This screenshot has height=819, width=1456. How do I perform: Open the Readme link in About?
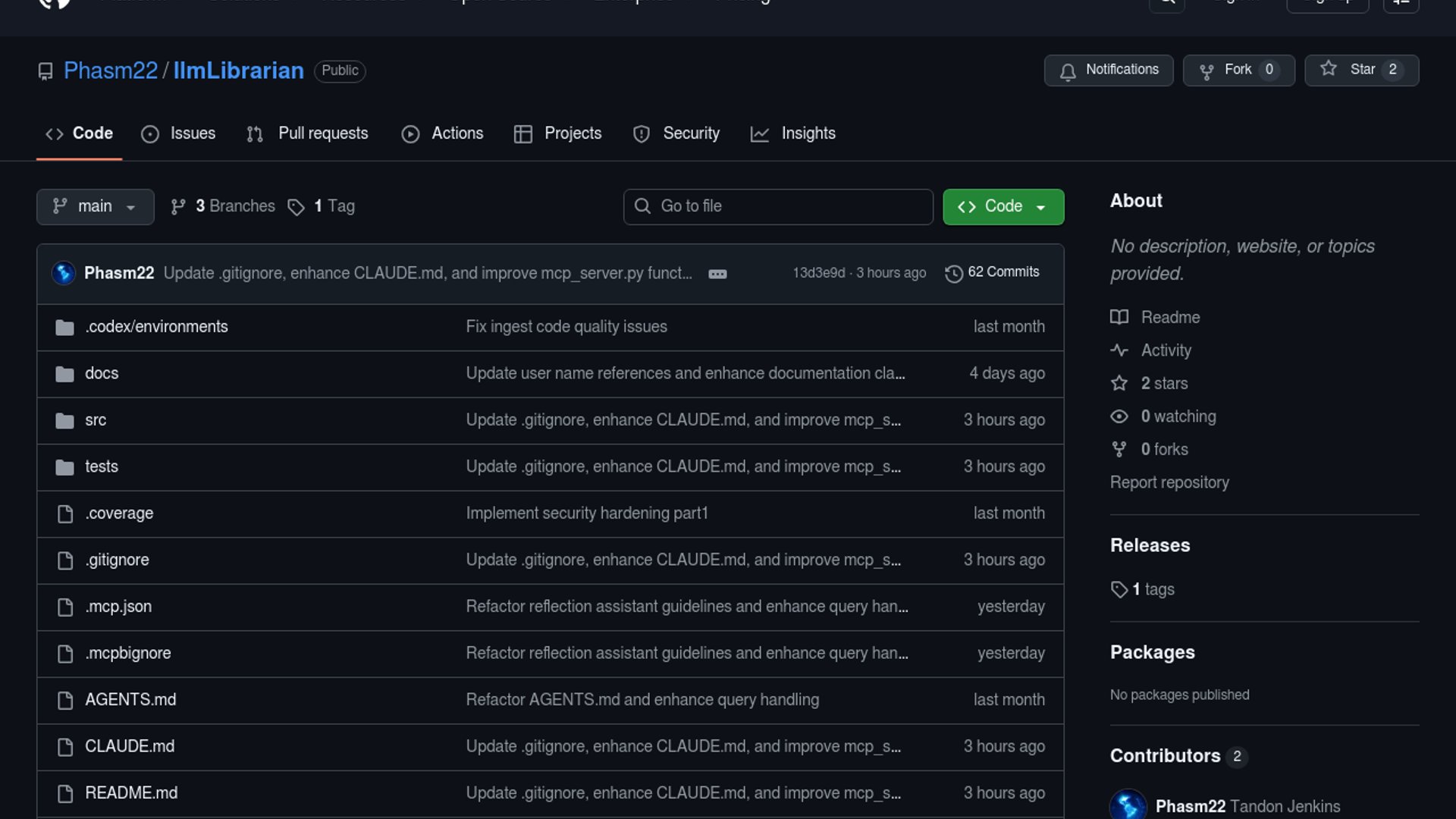pyautogui.click(x=1170, y=317)
